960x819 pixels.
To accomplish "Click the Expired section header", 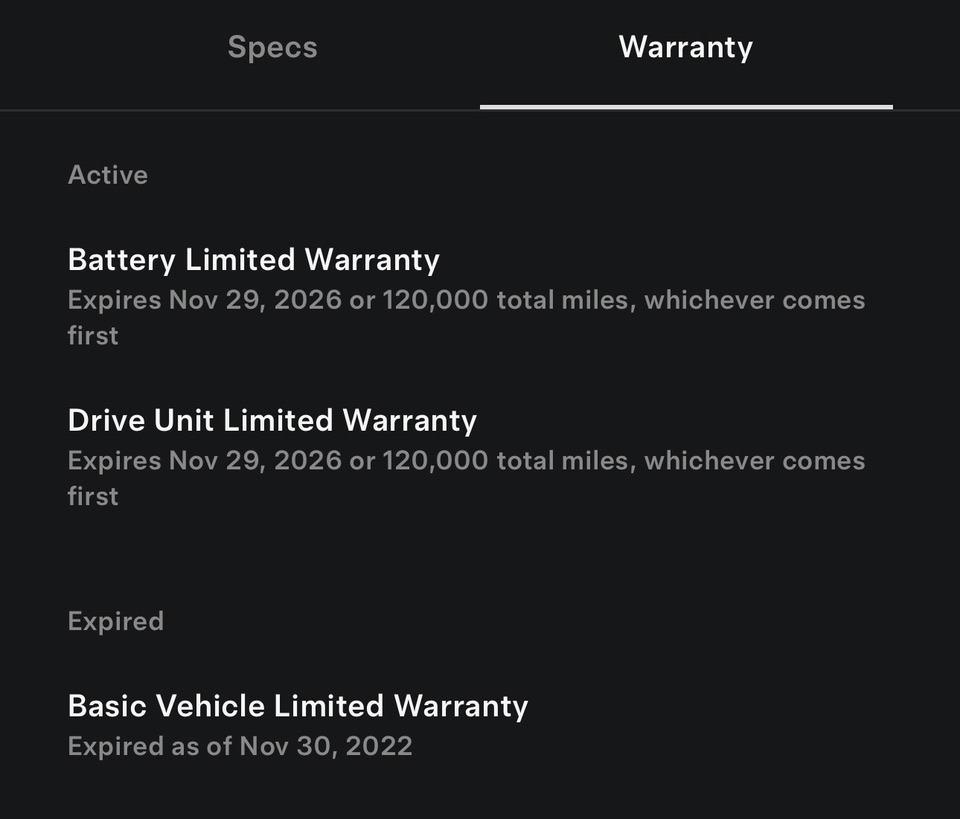I will pos(115,621).
